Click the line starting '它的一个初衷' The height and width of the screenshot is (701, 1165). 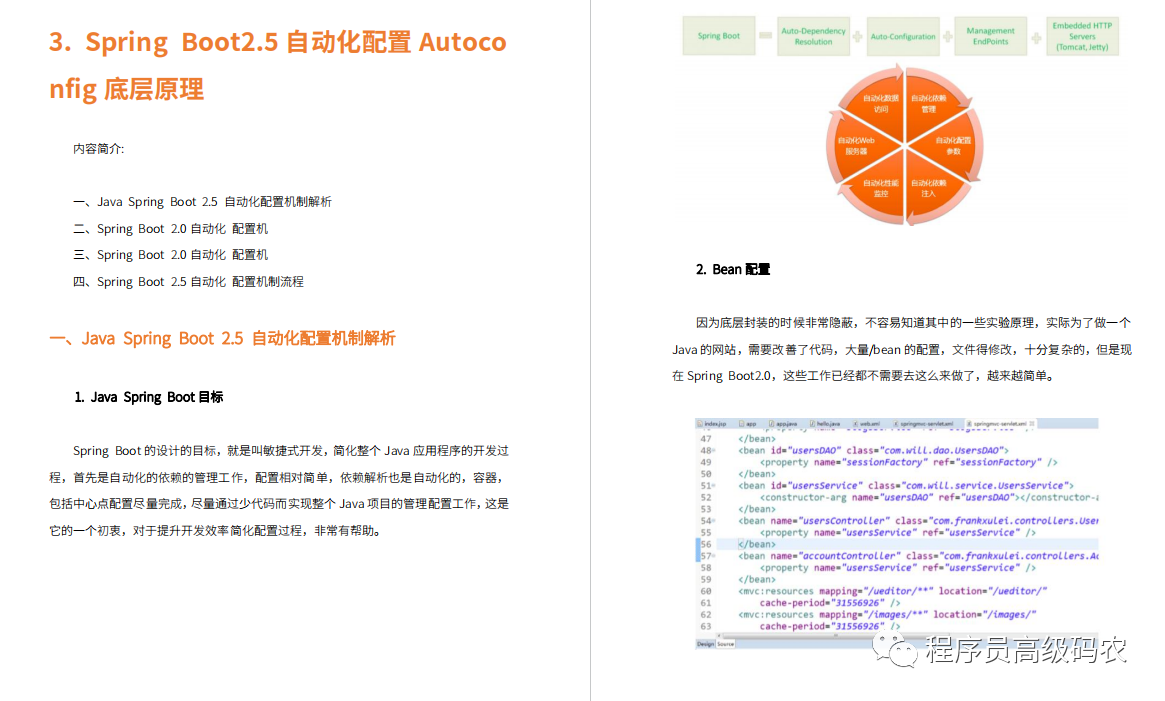pos(218,530)
